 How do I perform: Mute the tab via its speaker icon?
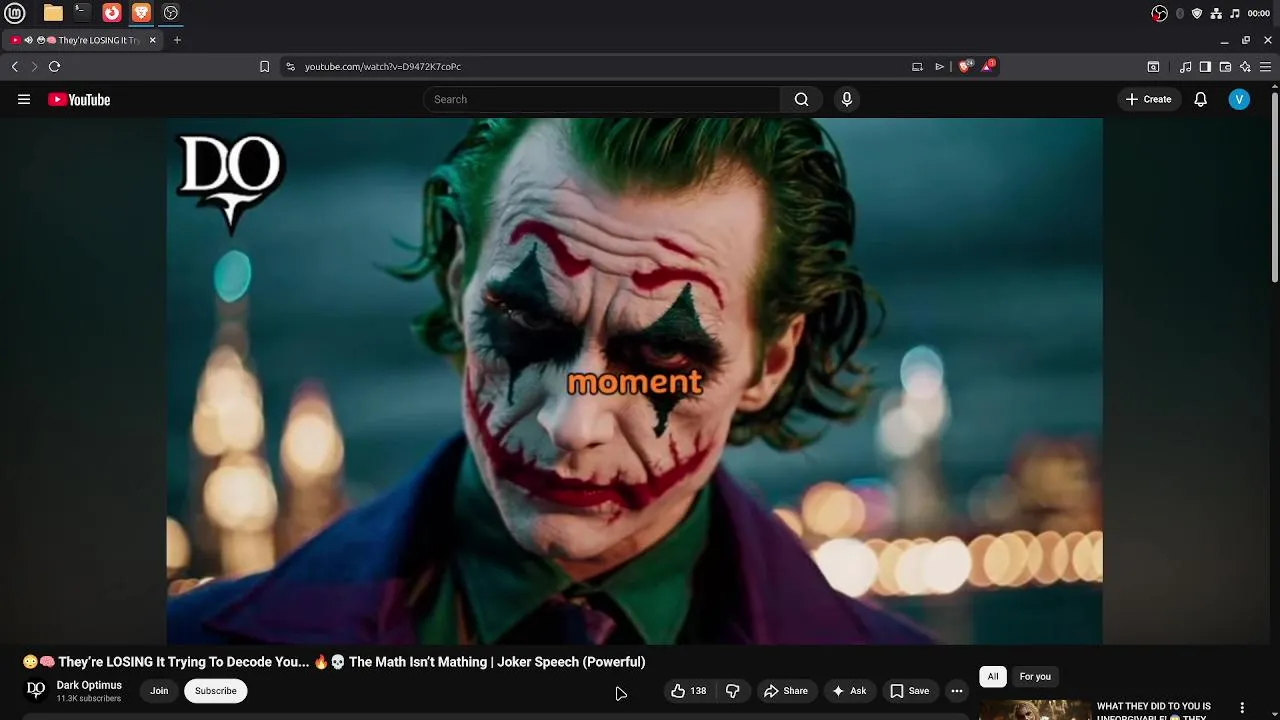(x=29, y=40)
